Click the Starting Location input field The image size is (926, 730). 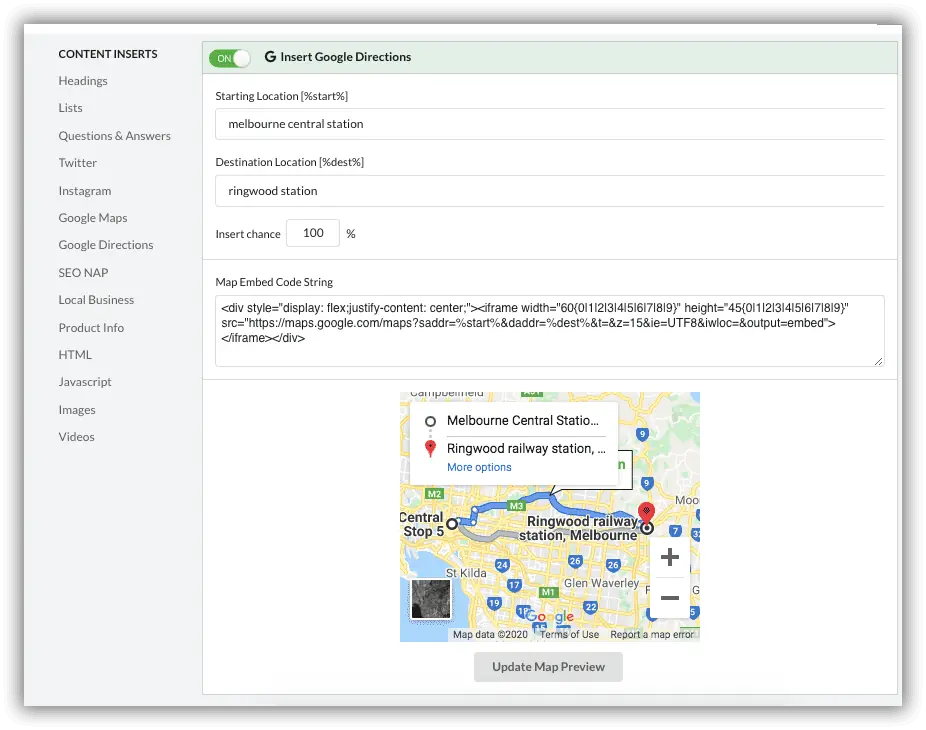point(550,124)
